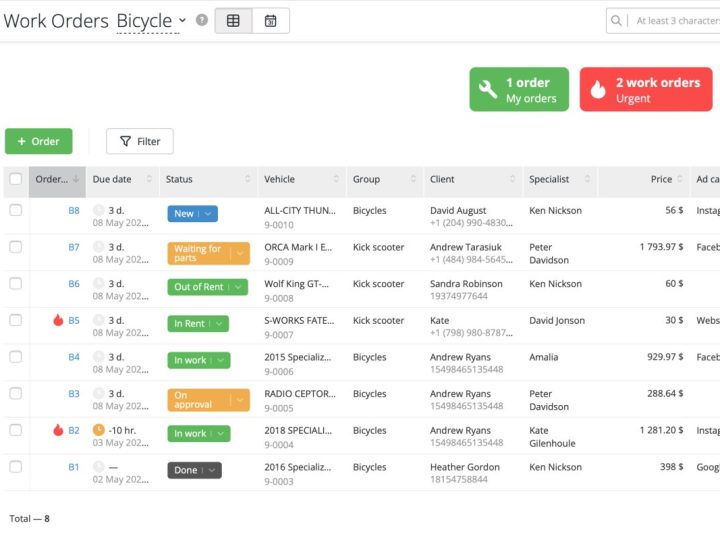The width and height of the screenshot is (720, 540).
Task: Open the Filter button
Action: point(140,141)
